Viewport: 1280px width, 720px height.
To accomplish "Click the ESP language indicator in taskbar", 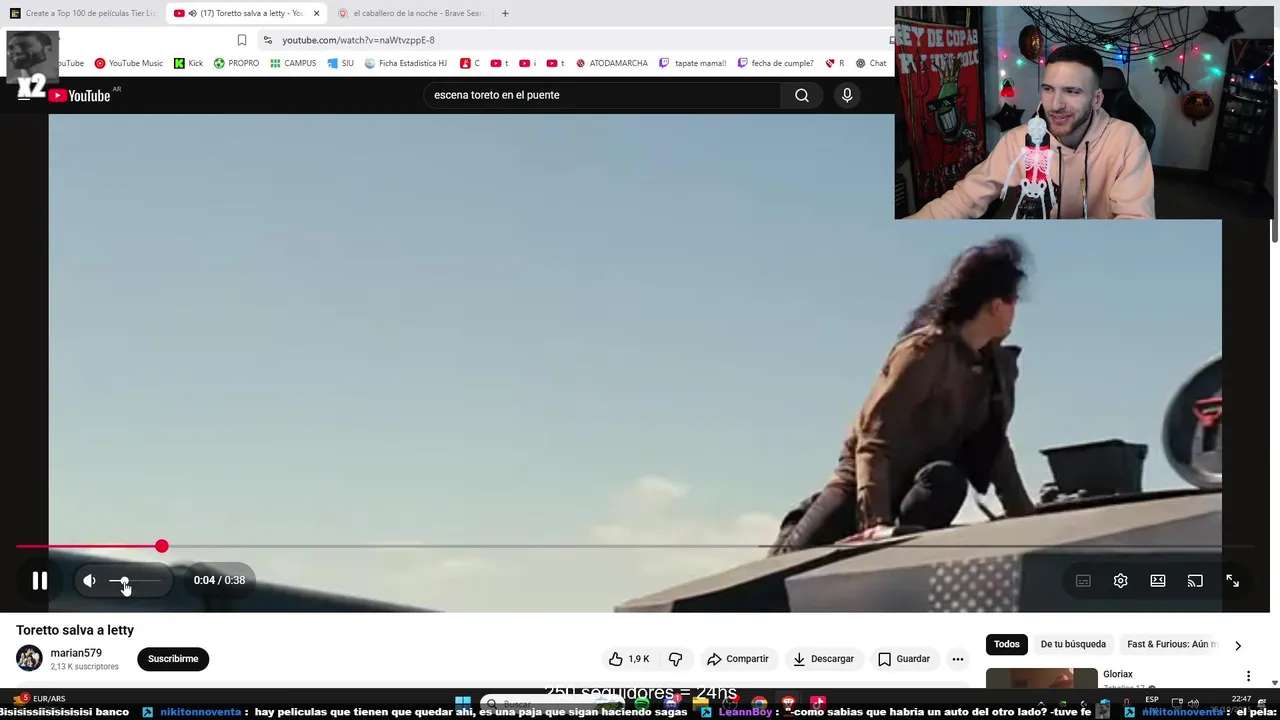I will pos(1152,699).
